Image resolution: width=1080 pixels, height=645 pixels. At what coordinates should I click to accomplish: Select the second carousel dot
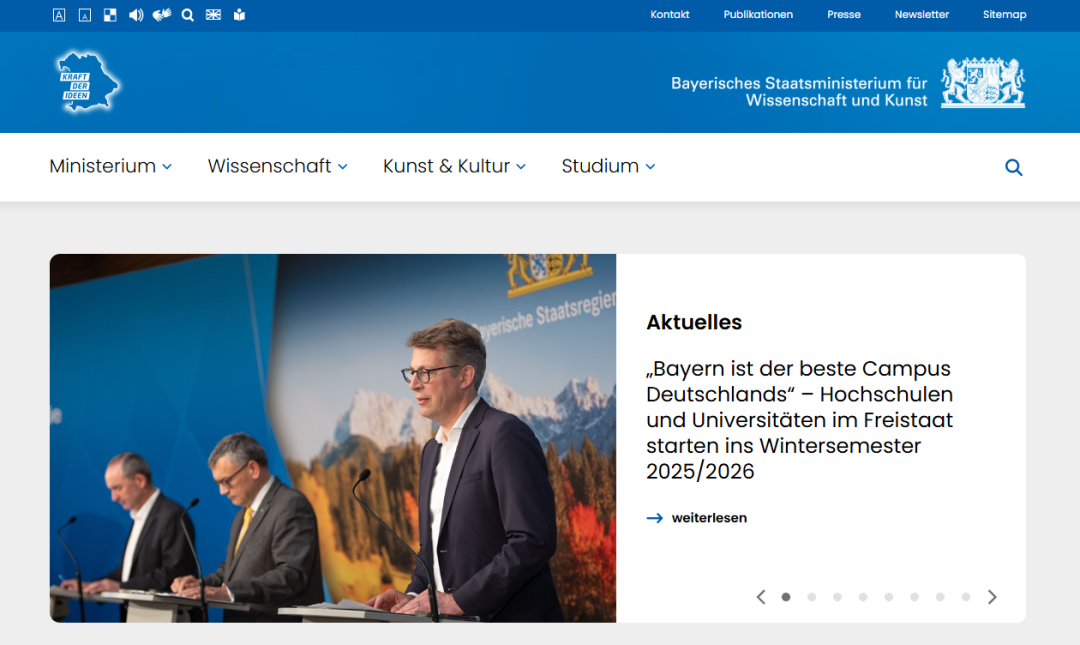pyautogui.click(x=812, y=597)
